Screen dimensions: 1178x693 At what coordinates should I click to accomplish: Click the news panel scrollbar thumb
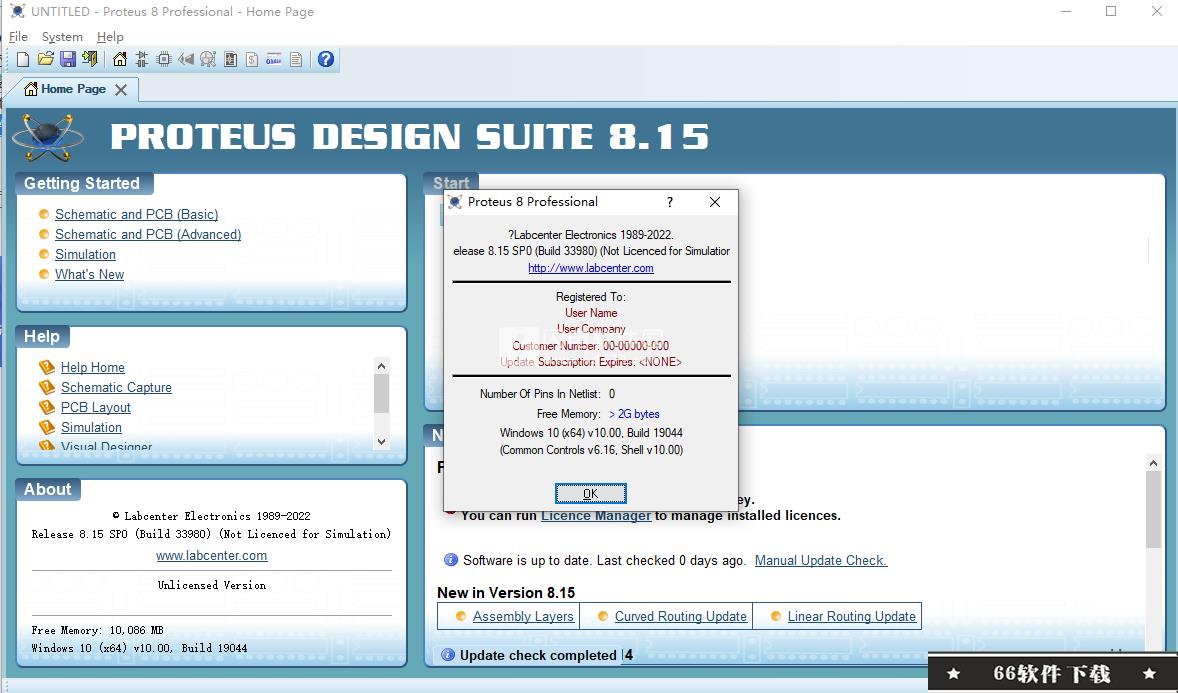(x=1153, y=510)
